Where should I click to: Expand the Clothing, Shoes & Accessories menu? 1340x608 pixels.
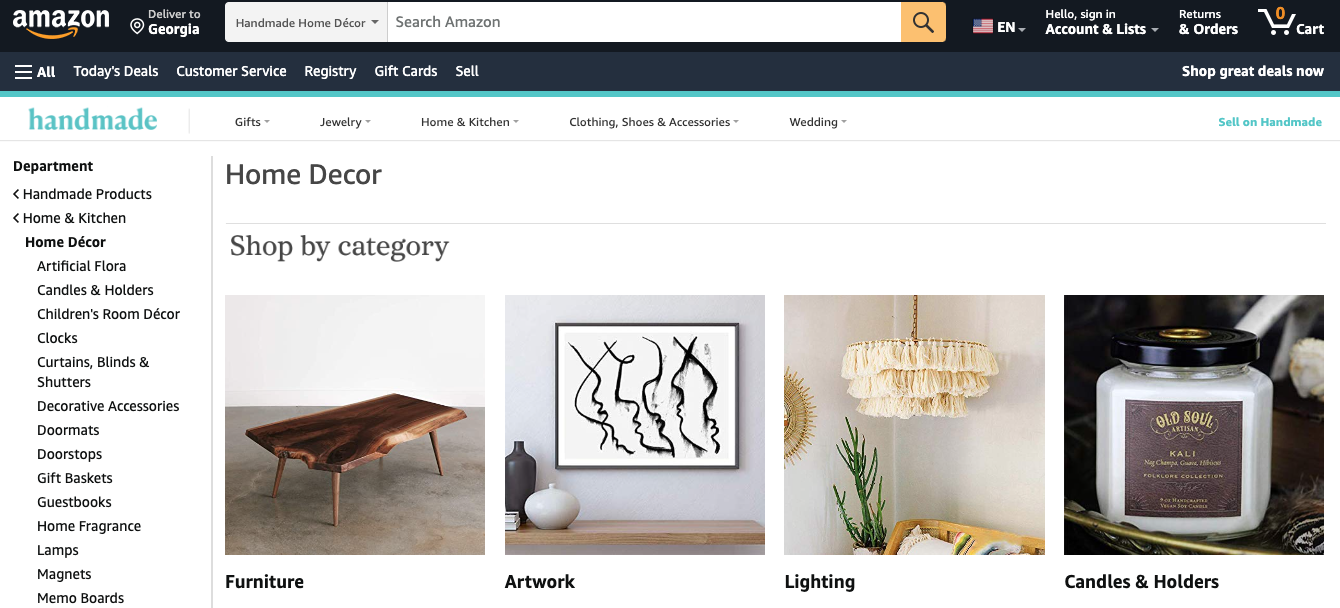click(x=654, y=122)
